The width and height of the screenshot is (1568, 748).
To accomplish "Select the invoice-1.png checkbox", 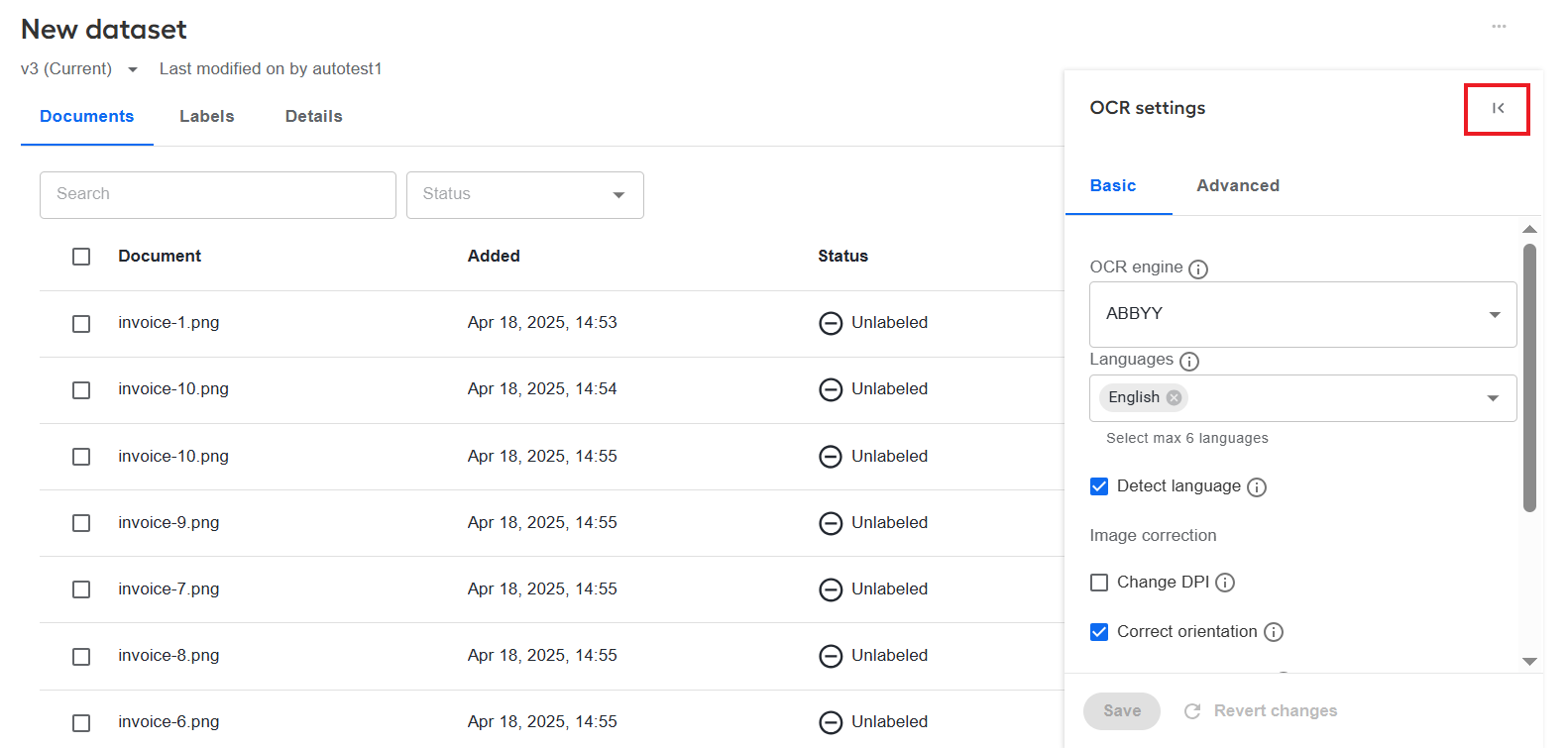I will coord(81,324).
